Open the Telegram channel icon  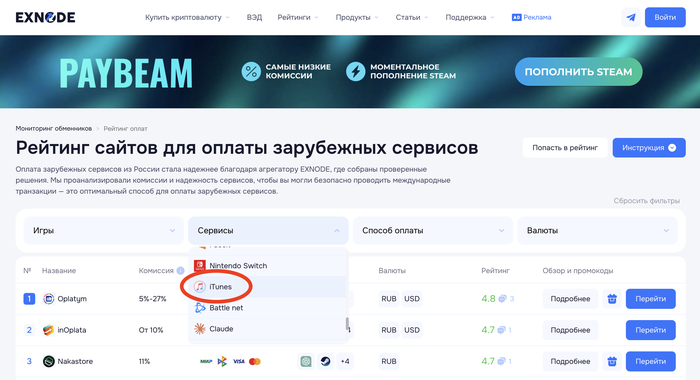pyautogui.click(x=631, y=17)
